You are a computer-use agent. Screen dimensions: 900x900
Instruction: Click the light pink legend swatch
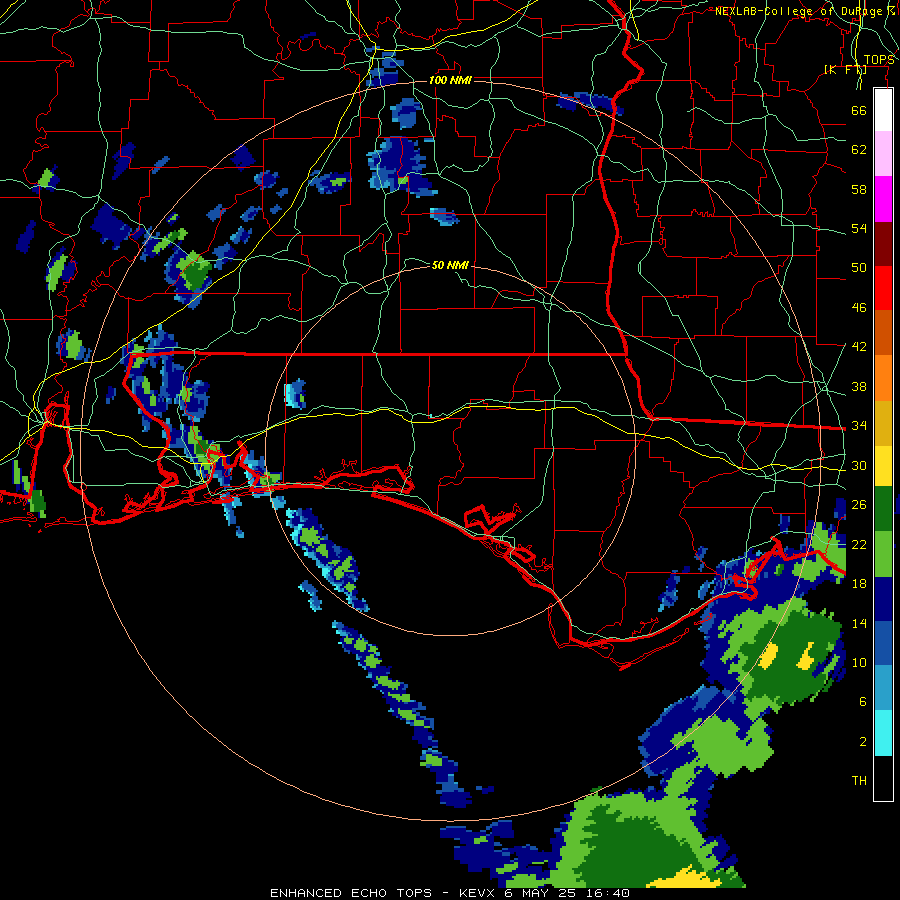(x=883, y=154)
